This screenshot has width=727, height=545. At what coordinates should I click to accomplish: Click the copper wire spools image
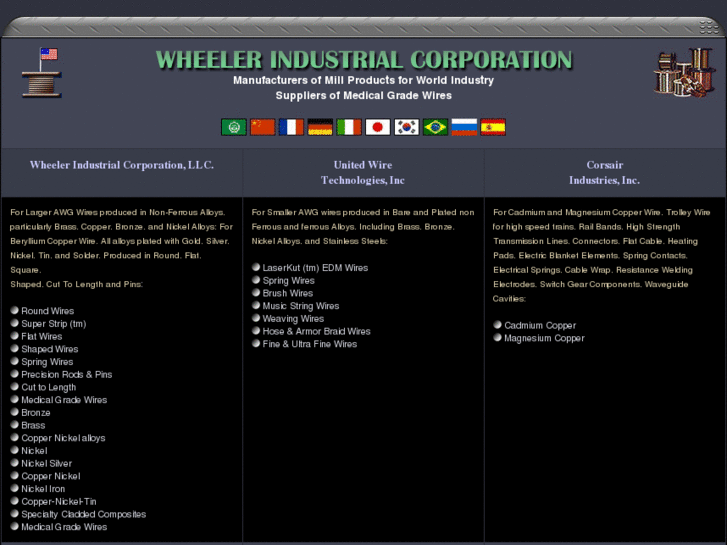(685, 72)
